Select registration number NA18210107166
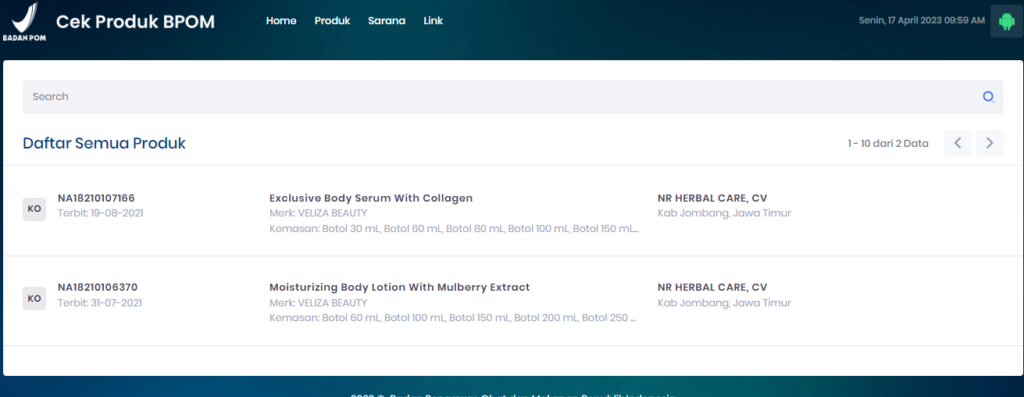 click(97, 198)
